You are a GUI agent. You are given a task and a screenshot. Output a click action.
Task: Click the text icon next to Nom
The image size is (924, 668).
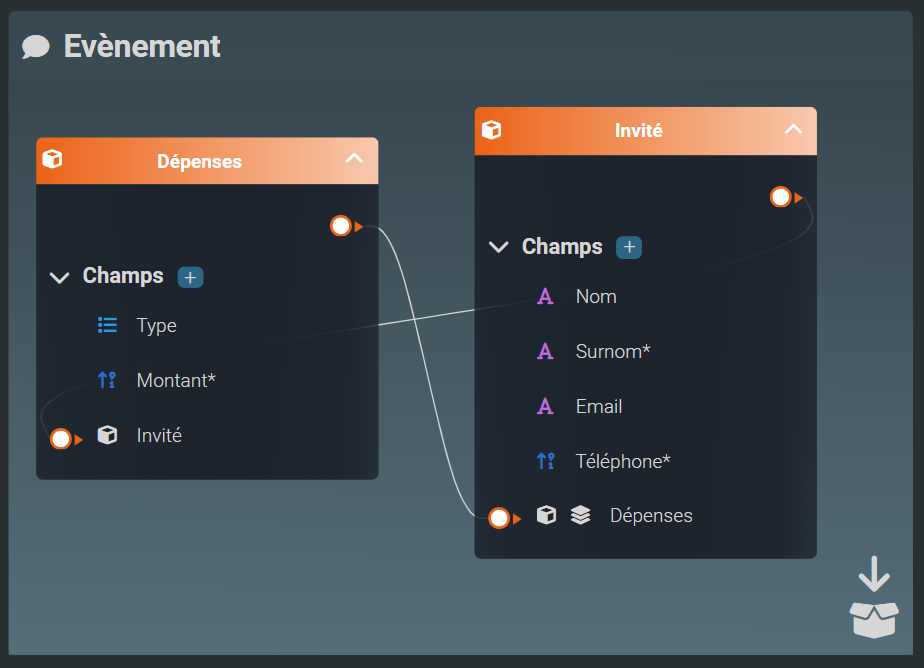pos(545,296)
